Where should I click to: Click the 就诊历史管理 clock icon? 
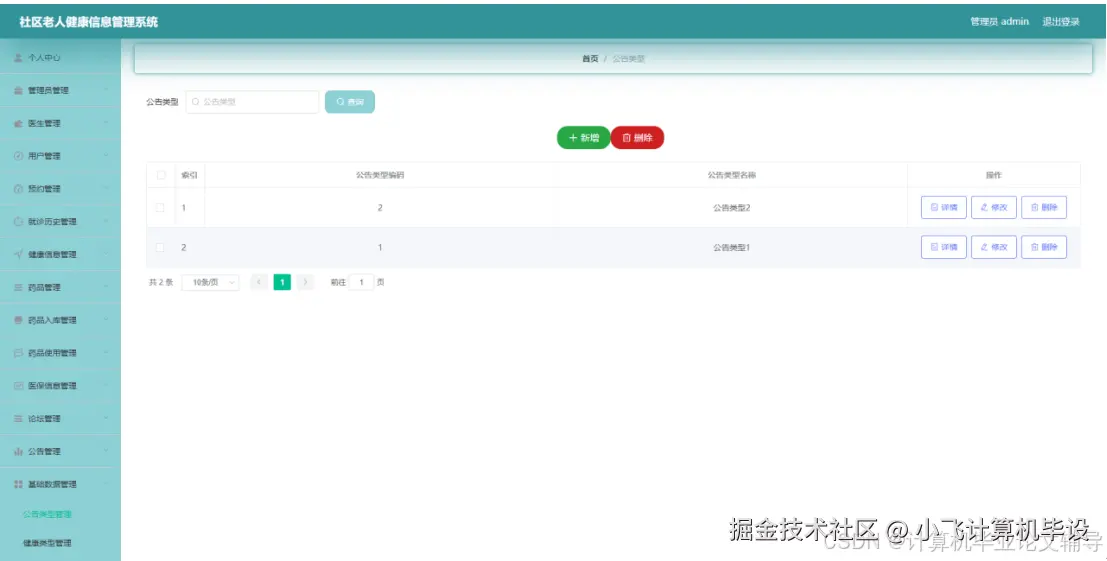pos(18,222)
